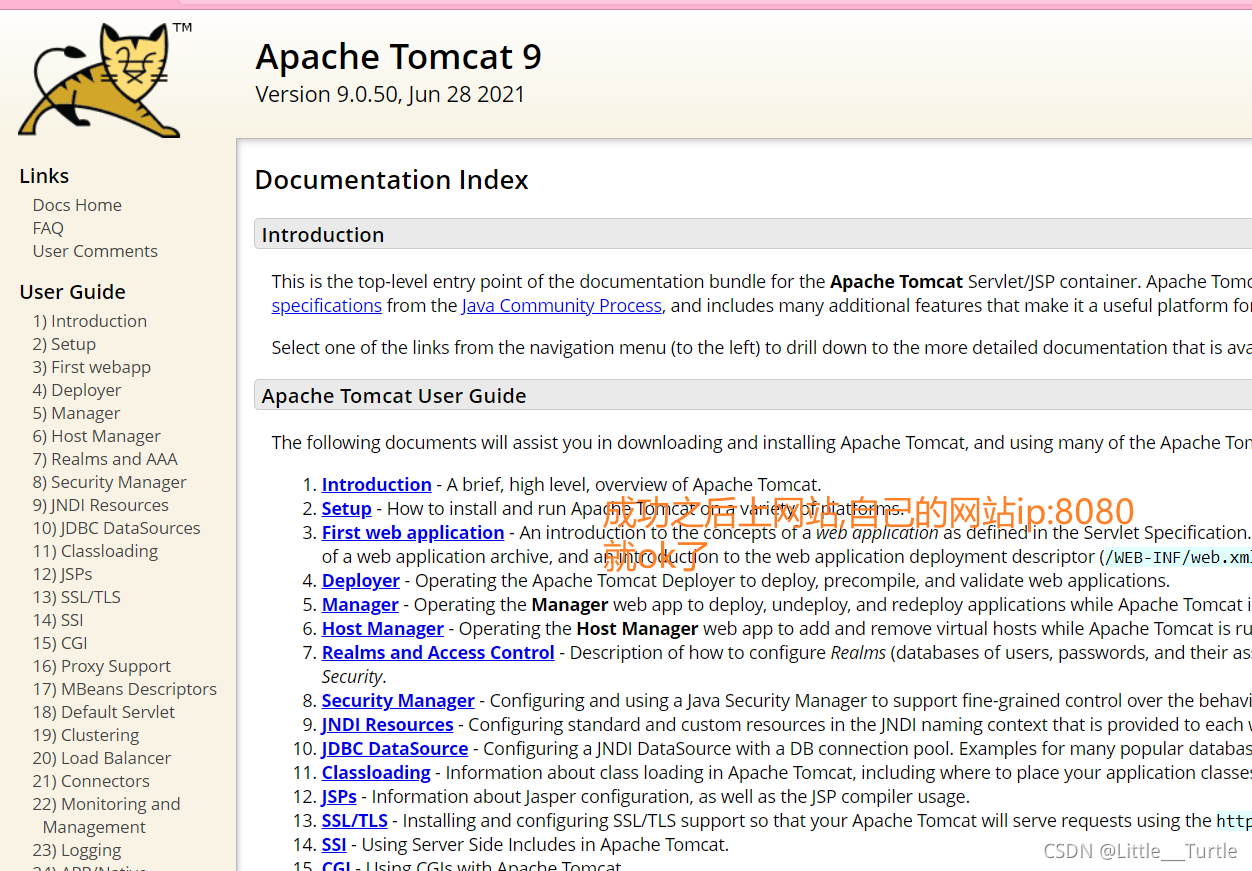Open 7) Realms and AAA sidebar link

point(105,459)
